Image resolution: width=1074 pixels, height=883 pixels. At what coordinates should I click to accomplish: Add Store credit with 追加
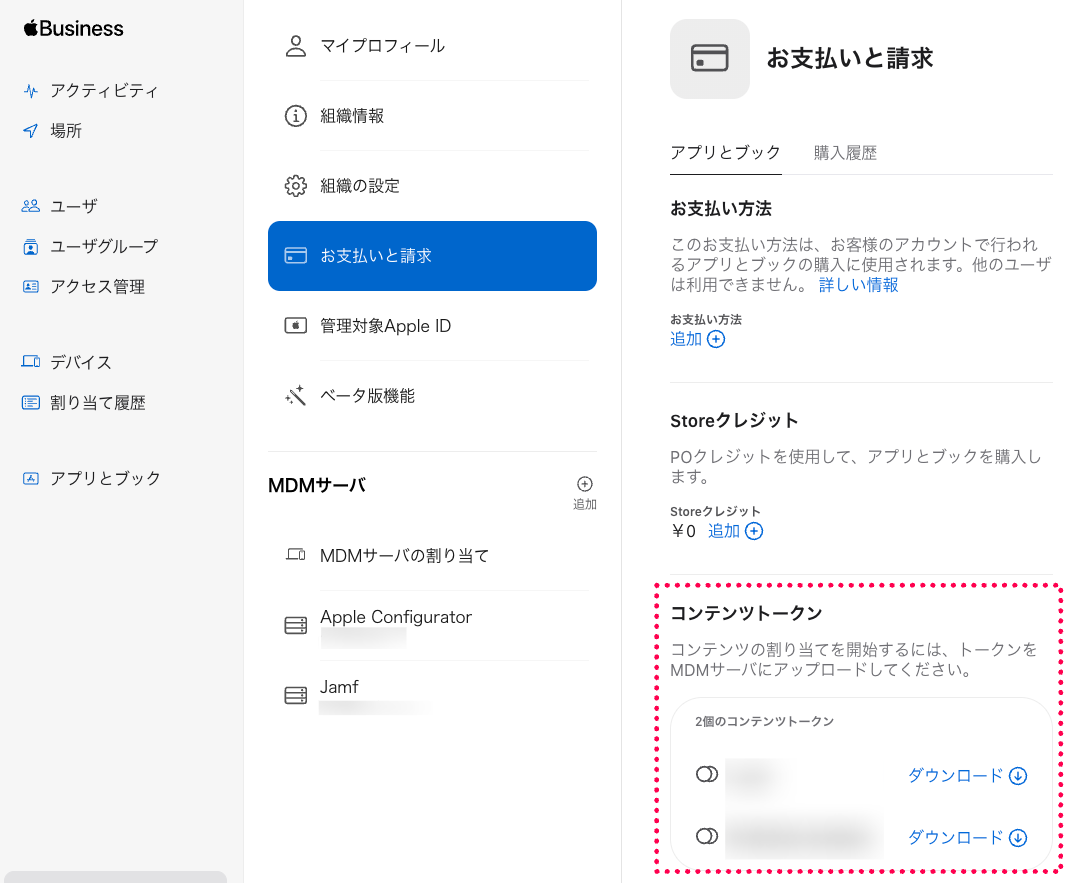[x=735, y=531]
